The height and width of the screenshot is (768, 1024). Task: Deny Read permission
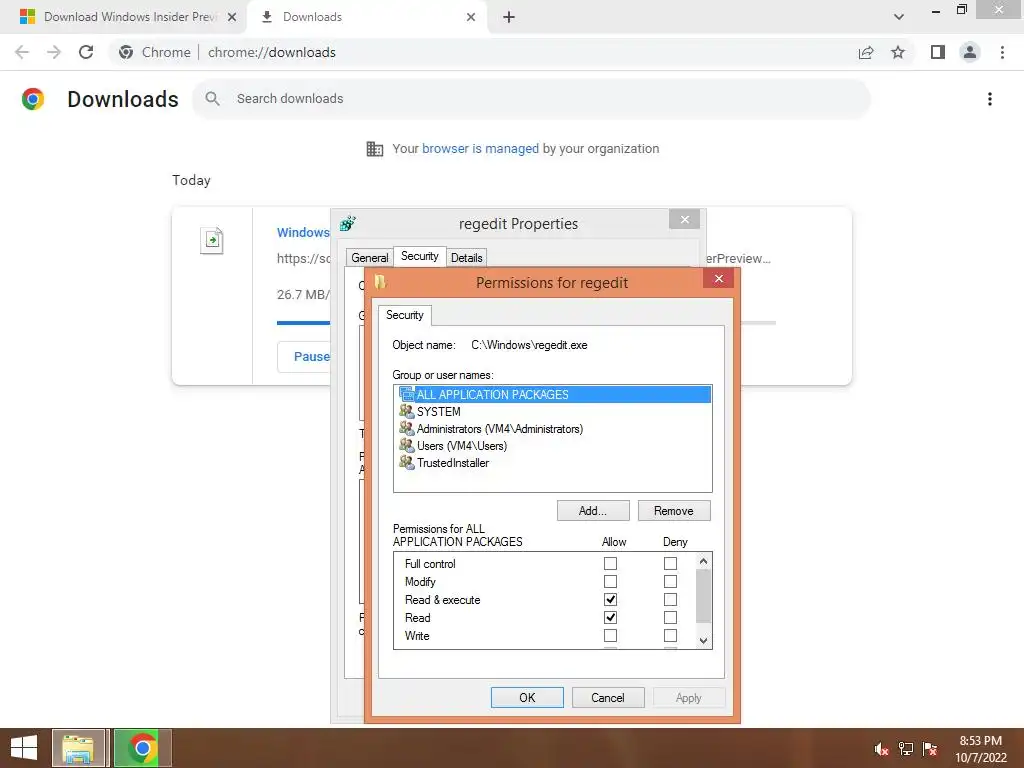[670, 617]
